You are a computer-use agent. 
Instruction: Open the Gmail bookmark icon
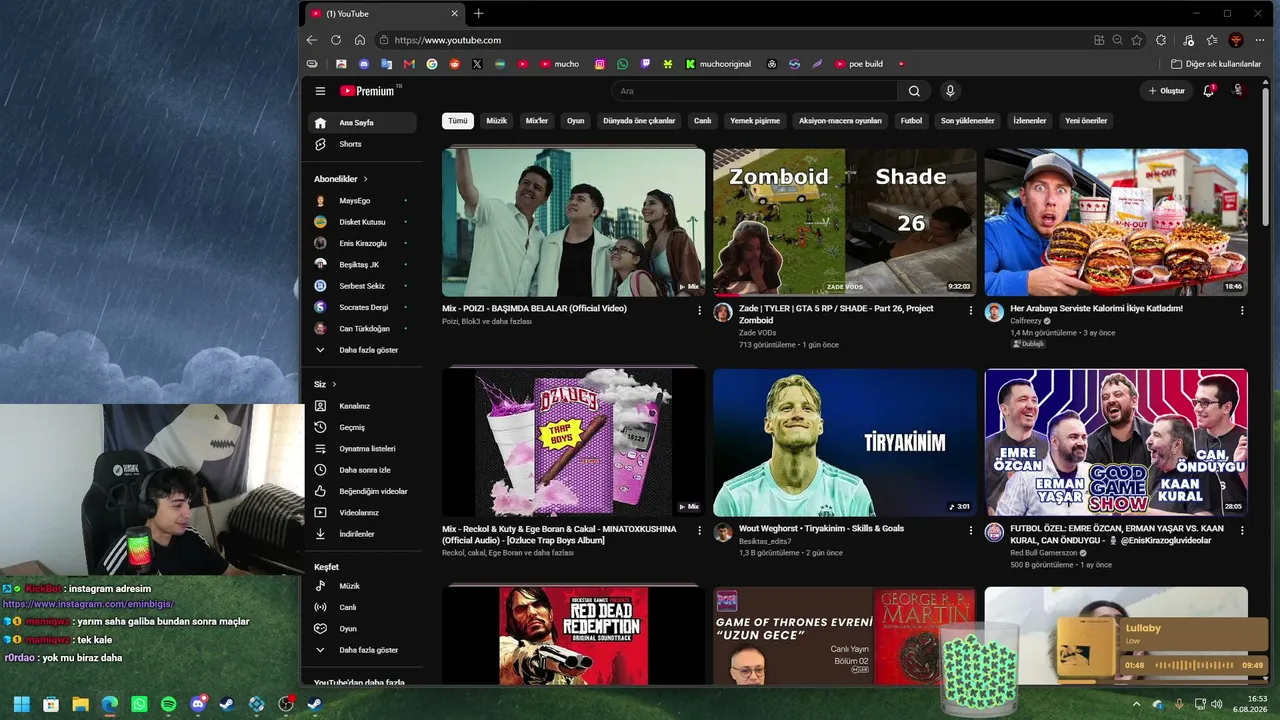click(409, 64)
